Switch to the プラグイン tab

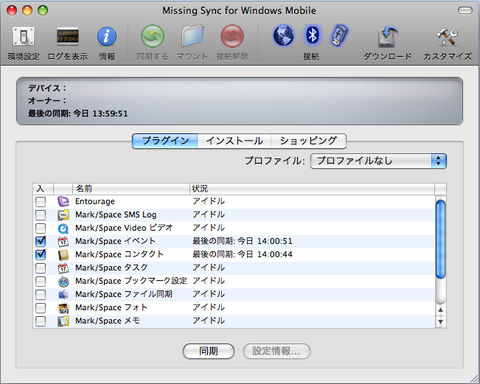pos(165,141)
